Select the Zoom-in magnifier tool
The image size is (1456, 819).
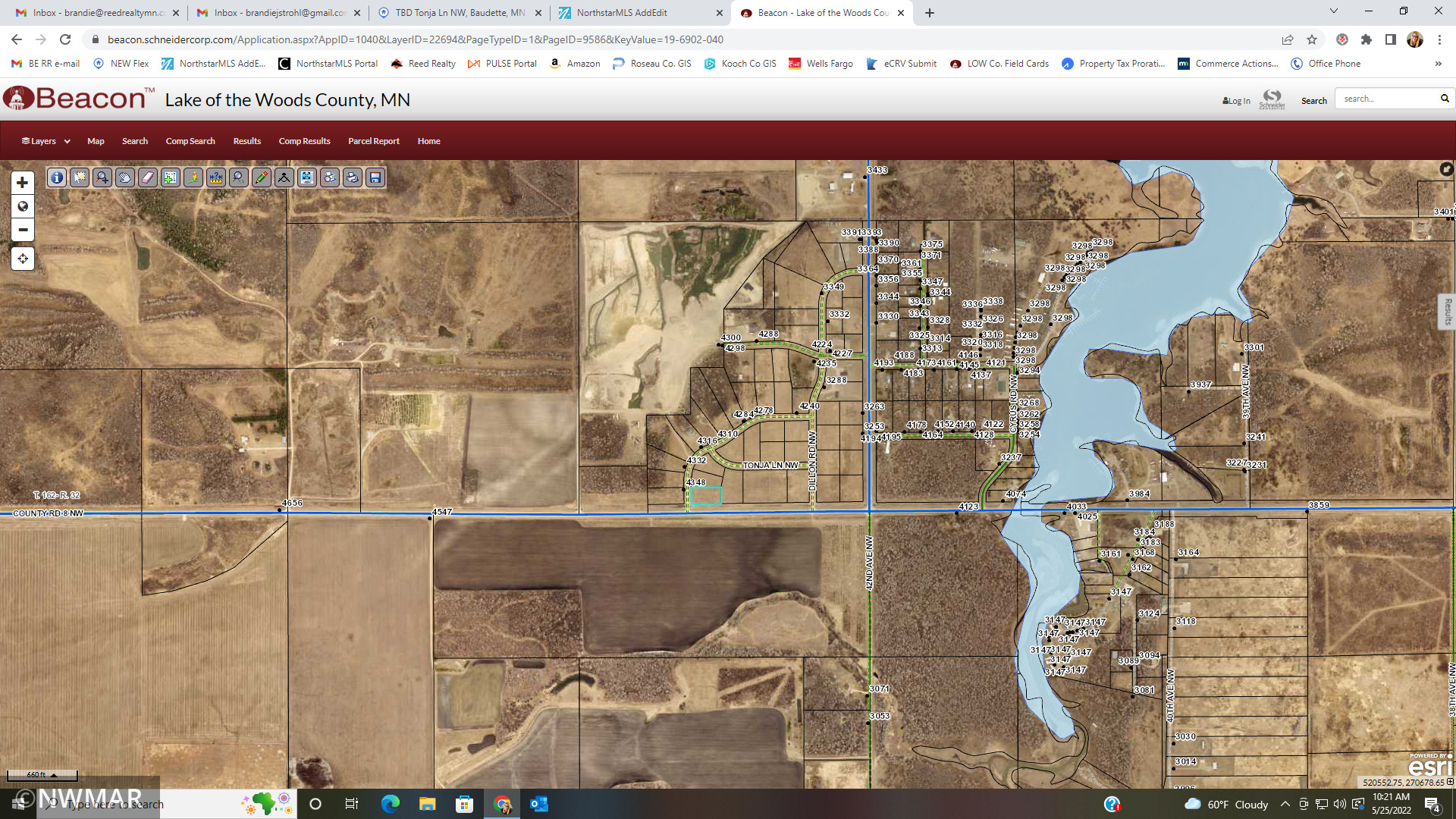pos(102,177)
